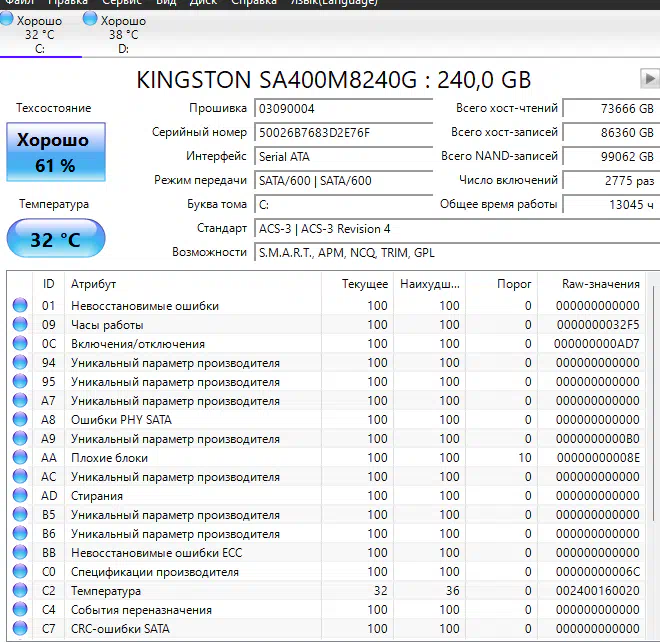Click power-on hours value 13045 ч

tap(611, 205)
